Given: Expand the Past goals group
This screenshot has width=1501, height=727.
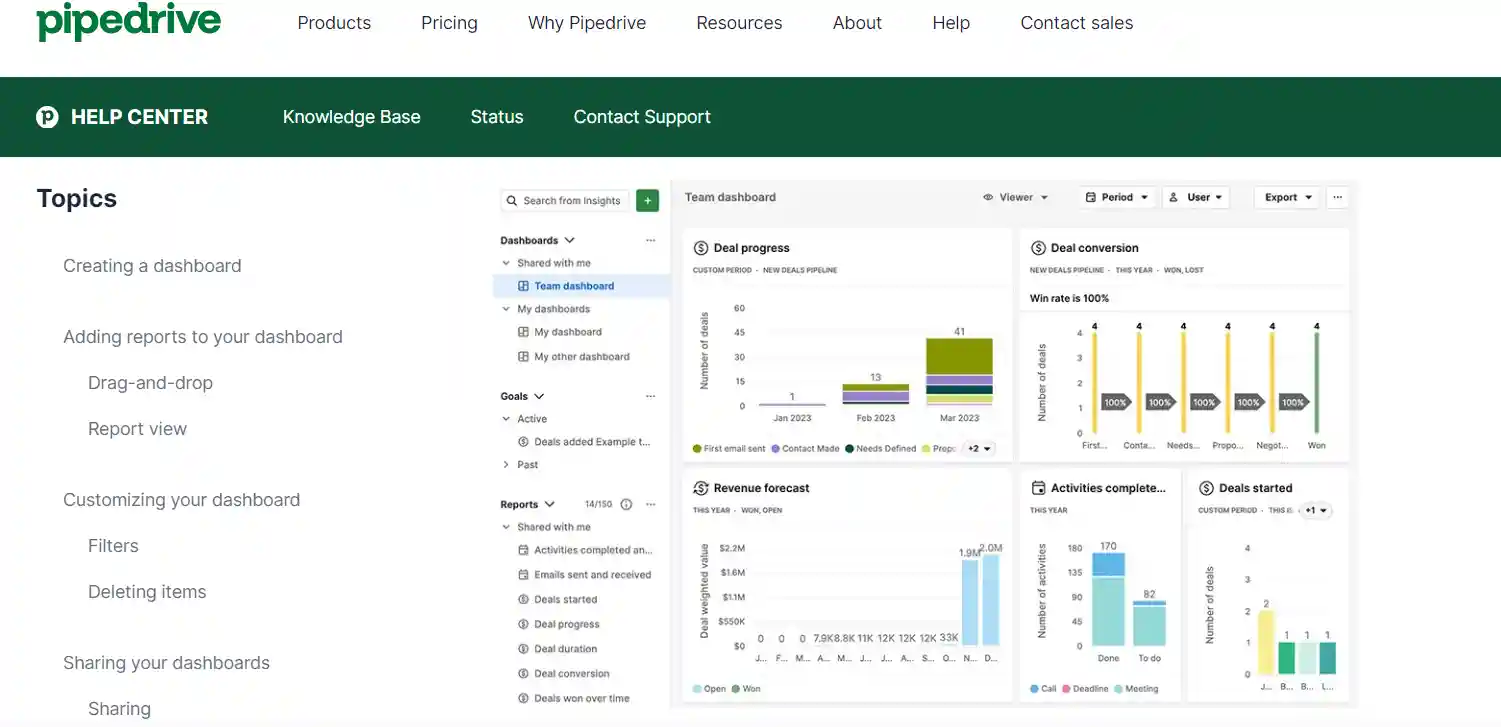Looking at the screenshot, I should coord(506,465).
